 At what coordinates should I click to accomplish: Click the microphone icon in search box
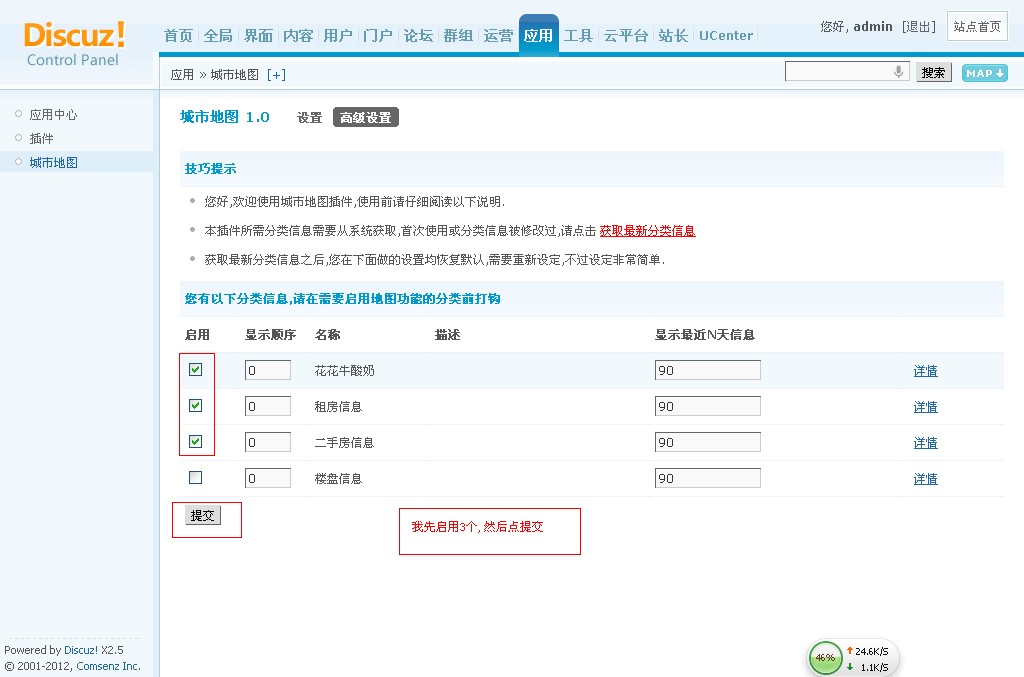(x=898, y=72)
